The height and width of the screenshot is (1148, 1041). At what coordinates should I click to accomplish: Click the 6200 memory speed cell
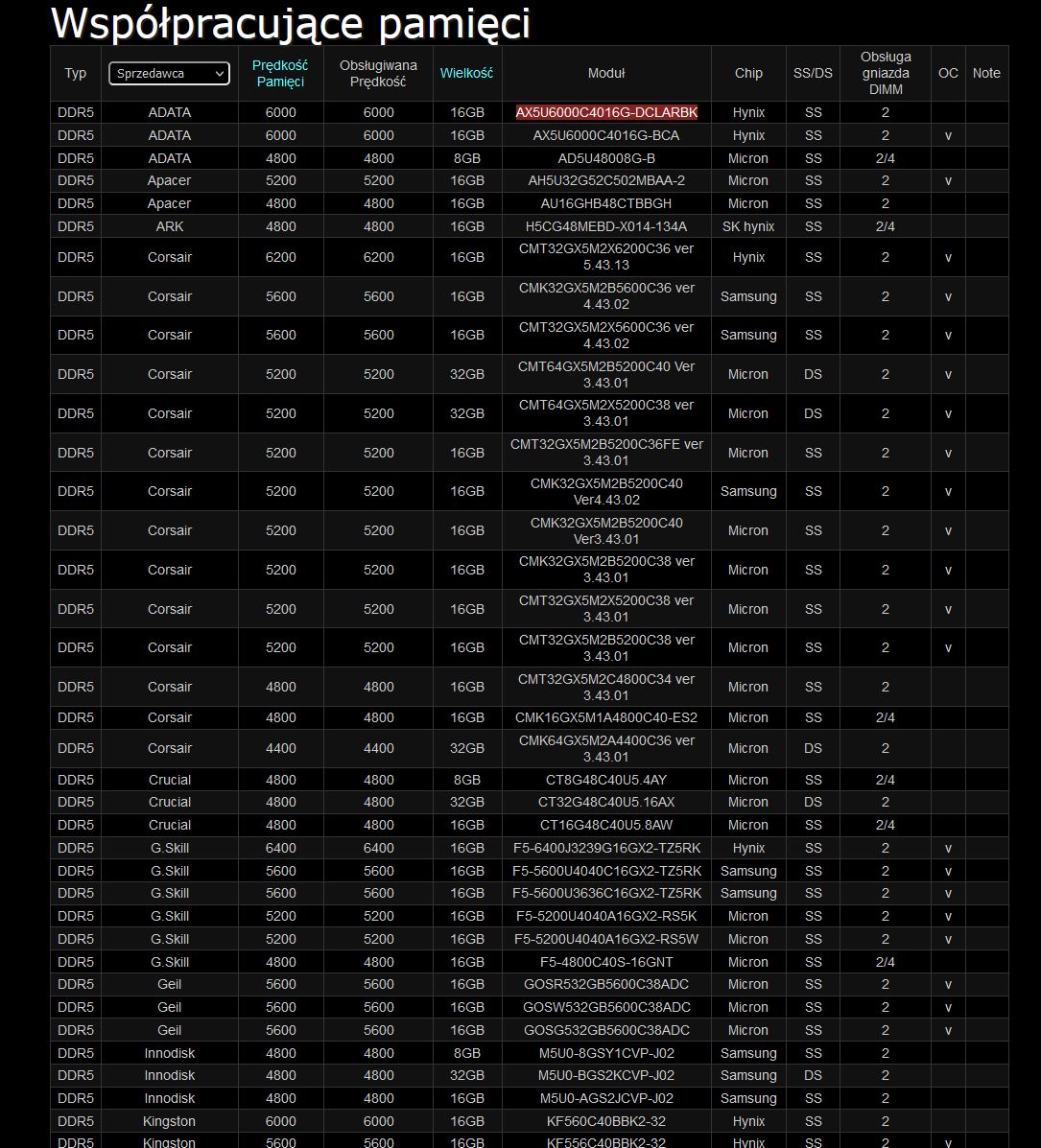(x=280, y=257)
